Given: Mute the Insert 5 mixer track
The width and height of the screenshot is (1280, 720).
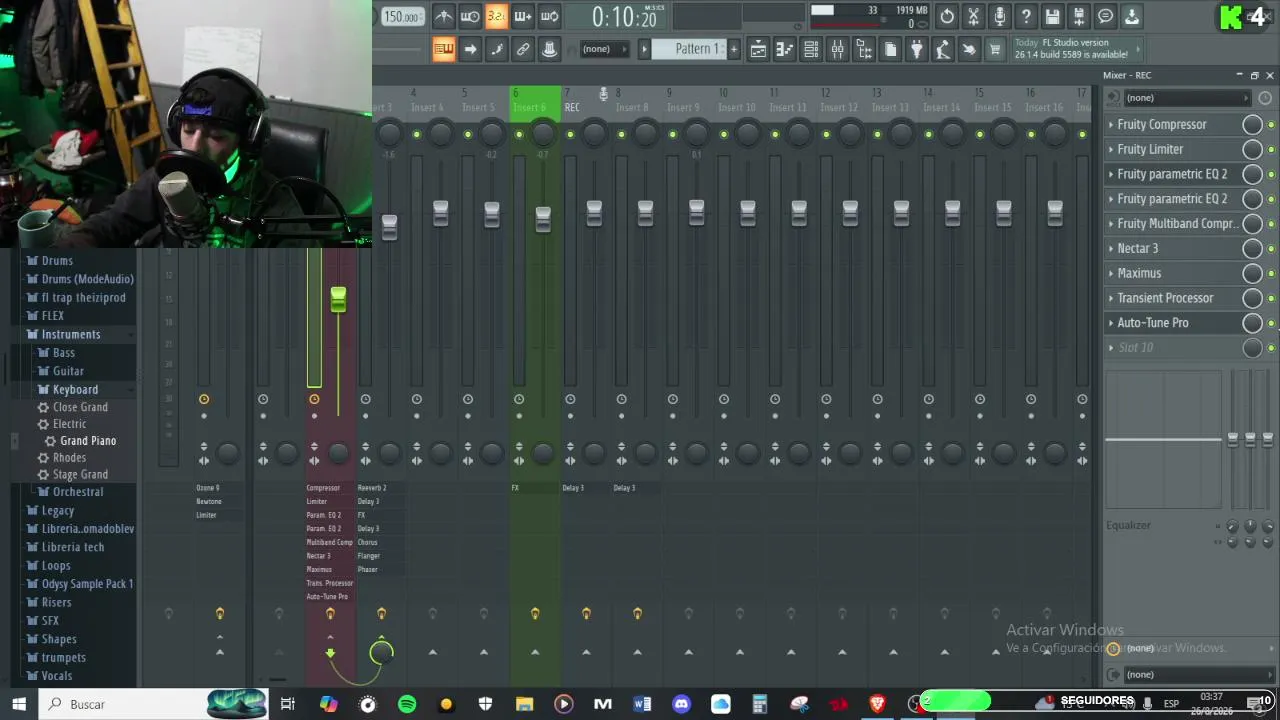Looking at the screenshot, I should (x=467, y=134).
